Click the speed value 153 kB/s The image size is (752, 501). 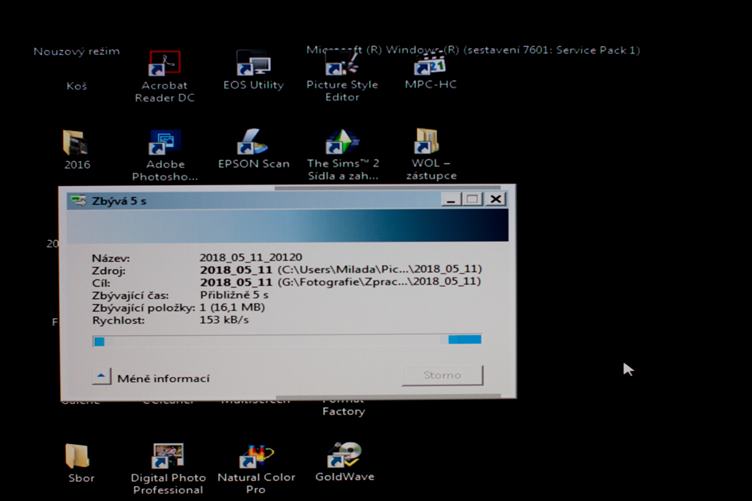coord(224,319)
